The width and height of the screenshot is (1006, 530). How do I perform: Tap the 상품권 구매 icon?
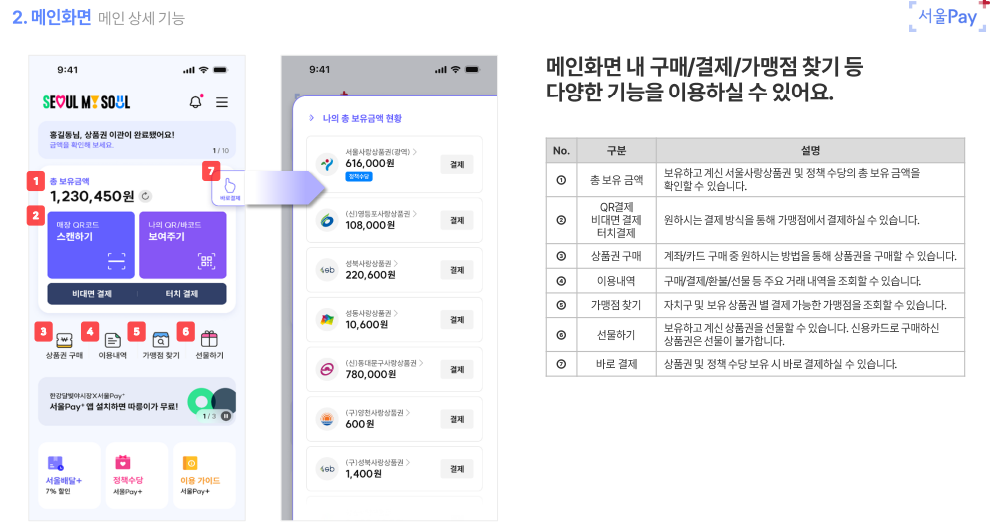[64, 339]
